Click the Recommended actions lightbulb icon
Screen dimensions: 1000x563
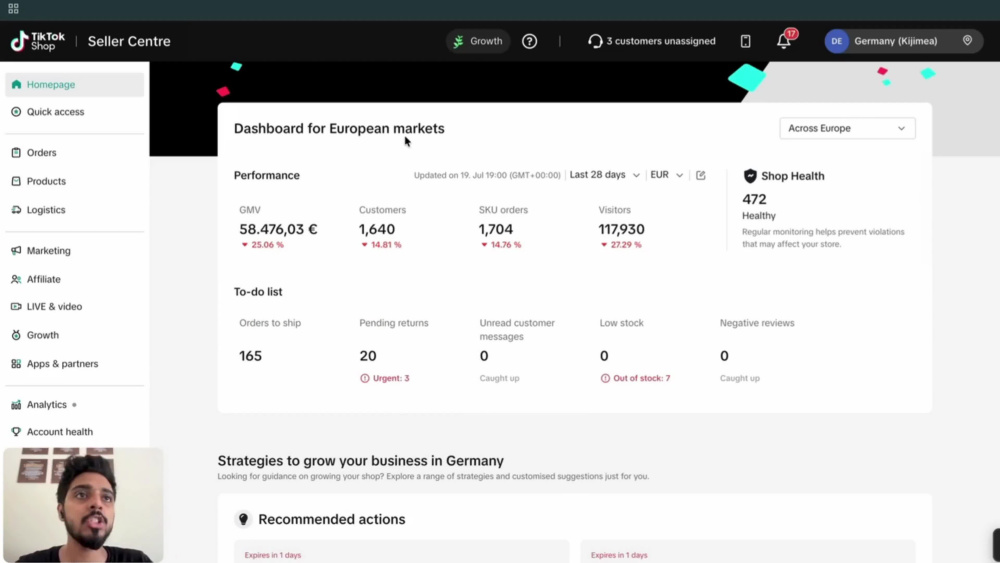[x=243, y=519]
